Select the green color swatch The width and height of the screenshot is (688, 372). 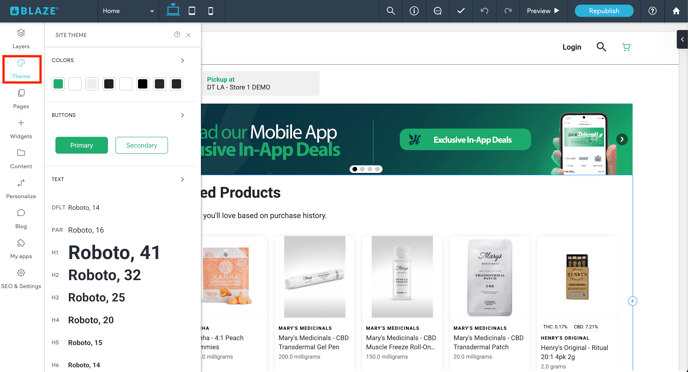tap(58, 84)
